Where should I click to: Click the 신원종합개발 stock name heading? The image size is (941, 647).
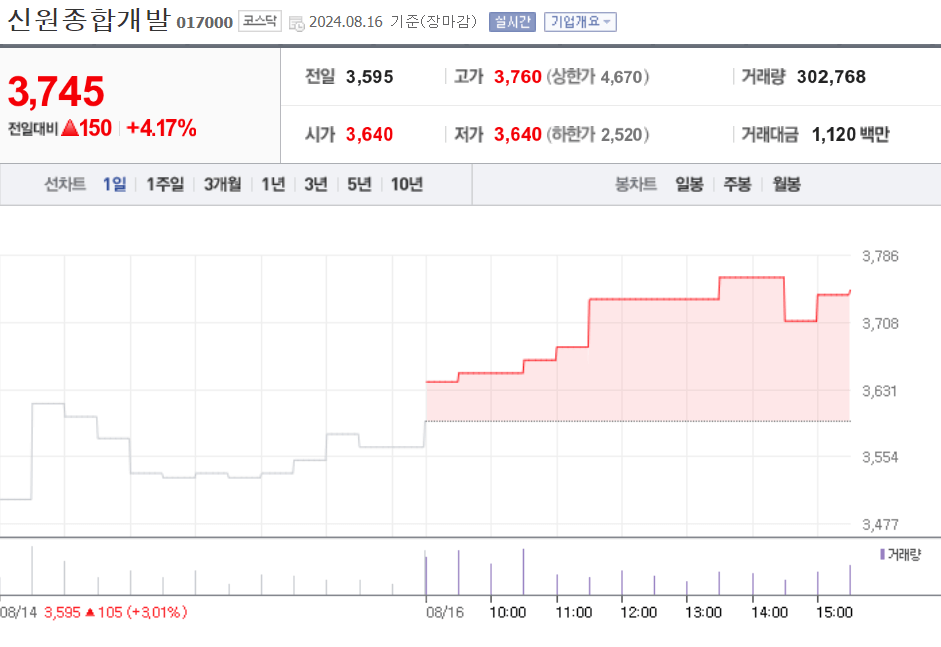(85, 17)
